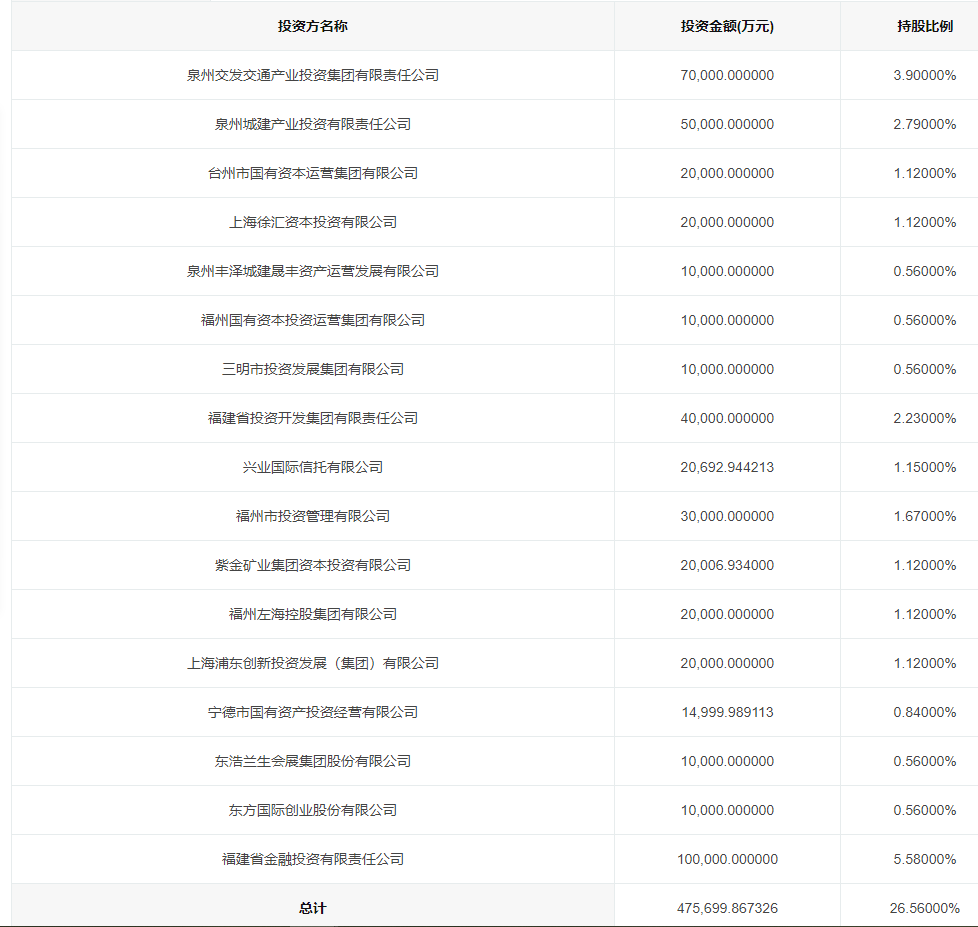Screen dimensions: 978x927
Task: Select 兴业国际信托有限公司 cell
Action: (x=312, y=467)
